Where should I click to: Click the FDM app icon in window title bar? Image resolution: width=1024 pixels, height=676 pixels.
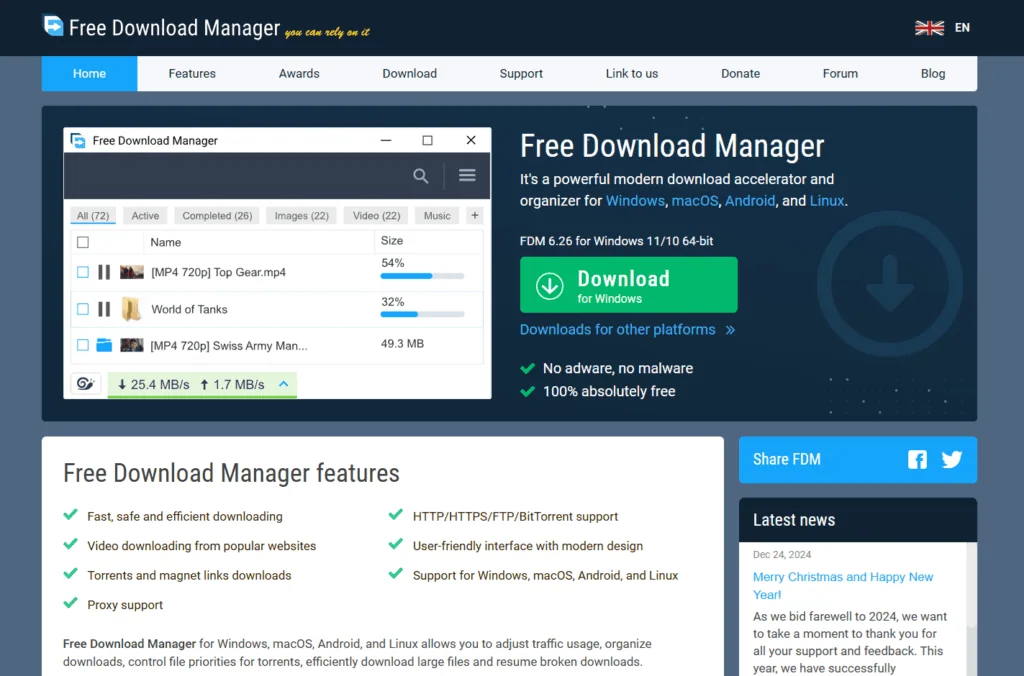tap(78, 140)
